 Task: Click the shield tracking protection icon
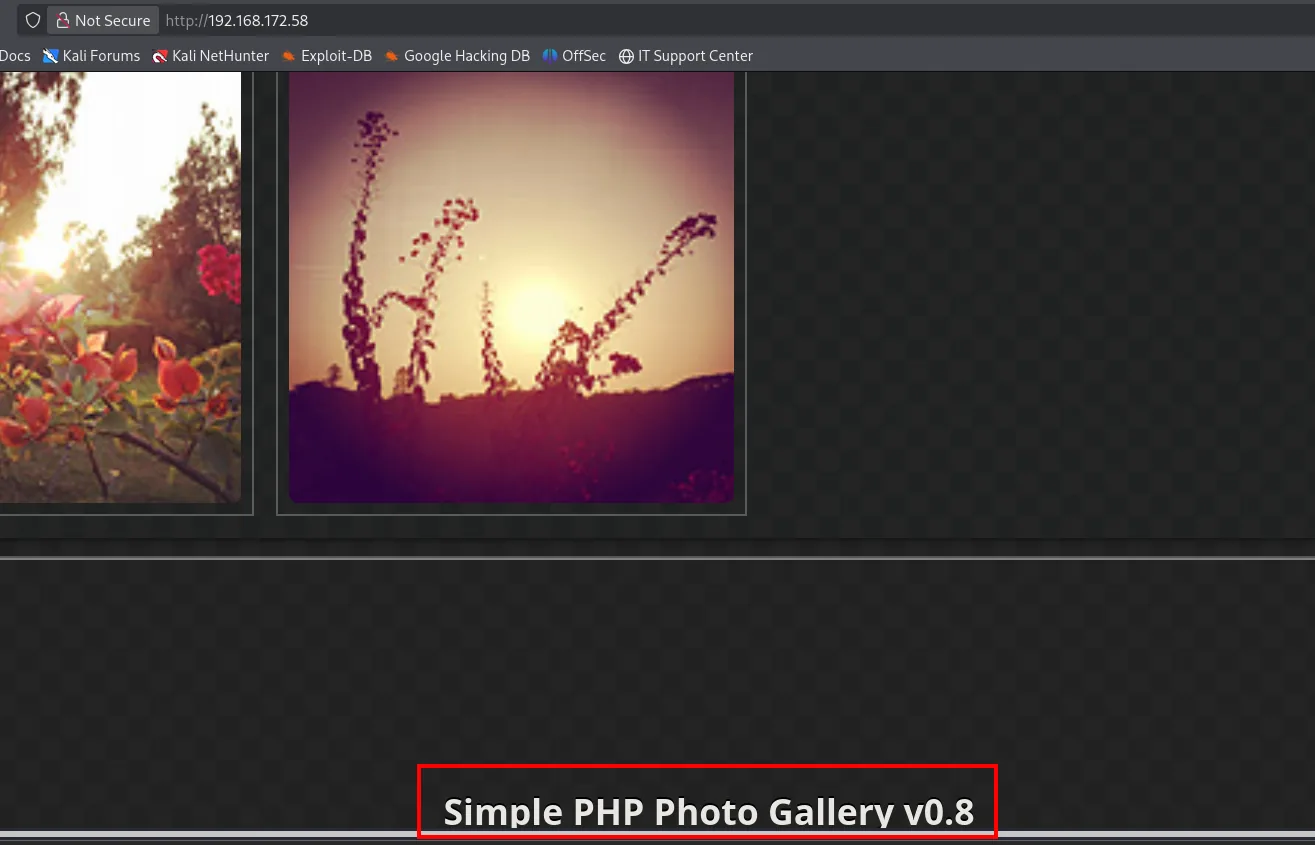(33, 20)
